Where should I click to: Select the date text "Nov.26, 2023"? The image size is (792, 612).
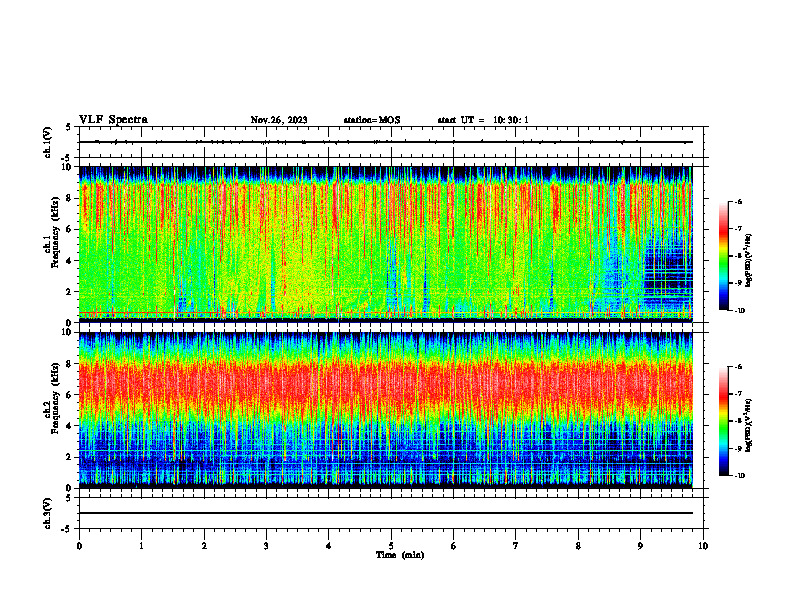coord(279,120)
